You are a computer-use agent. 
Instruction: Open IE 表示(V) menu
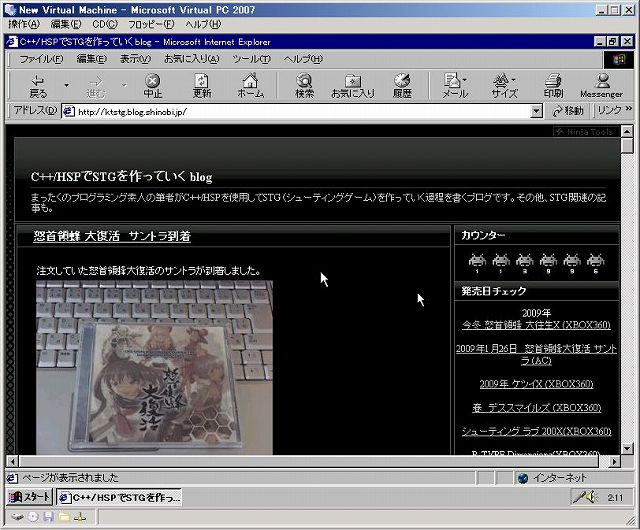click(135, 59)
